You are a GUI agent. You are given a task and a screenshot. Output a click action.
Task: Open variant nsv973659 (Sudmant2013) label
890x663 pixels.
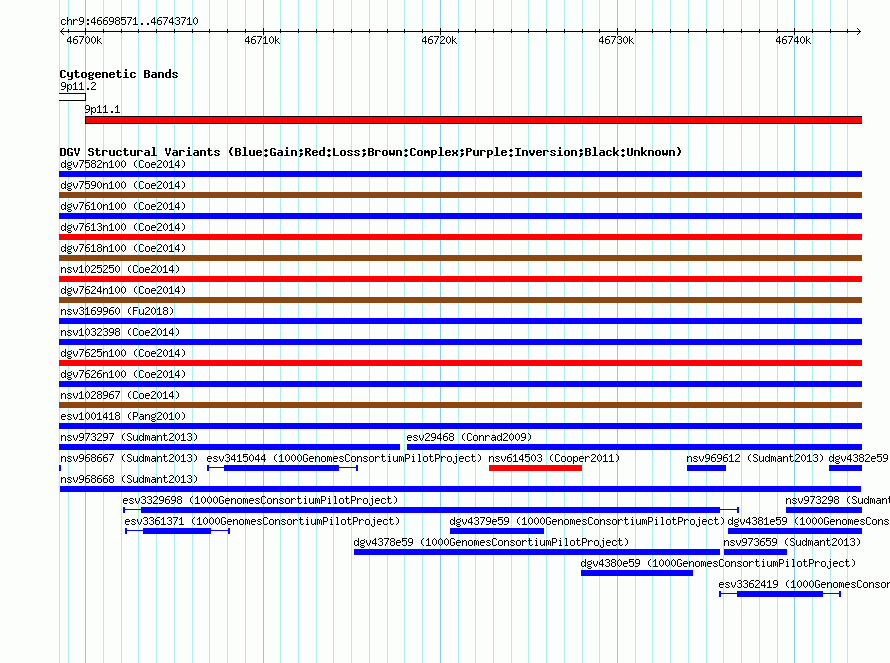point(792,542)
